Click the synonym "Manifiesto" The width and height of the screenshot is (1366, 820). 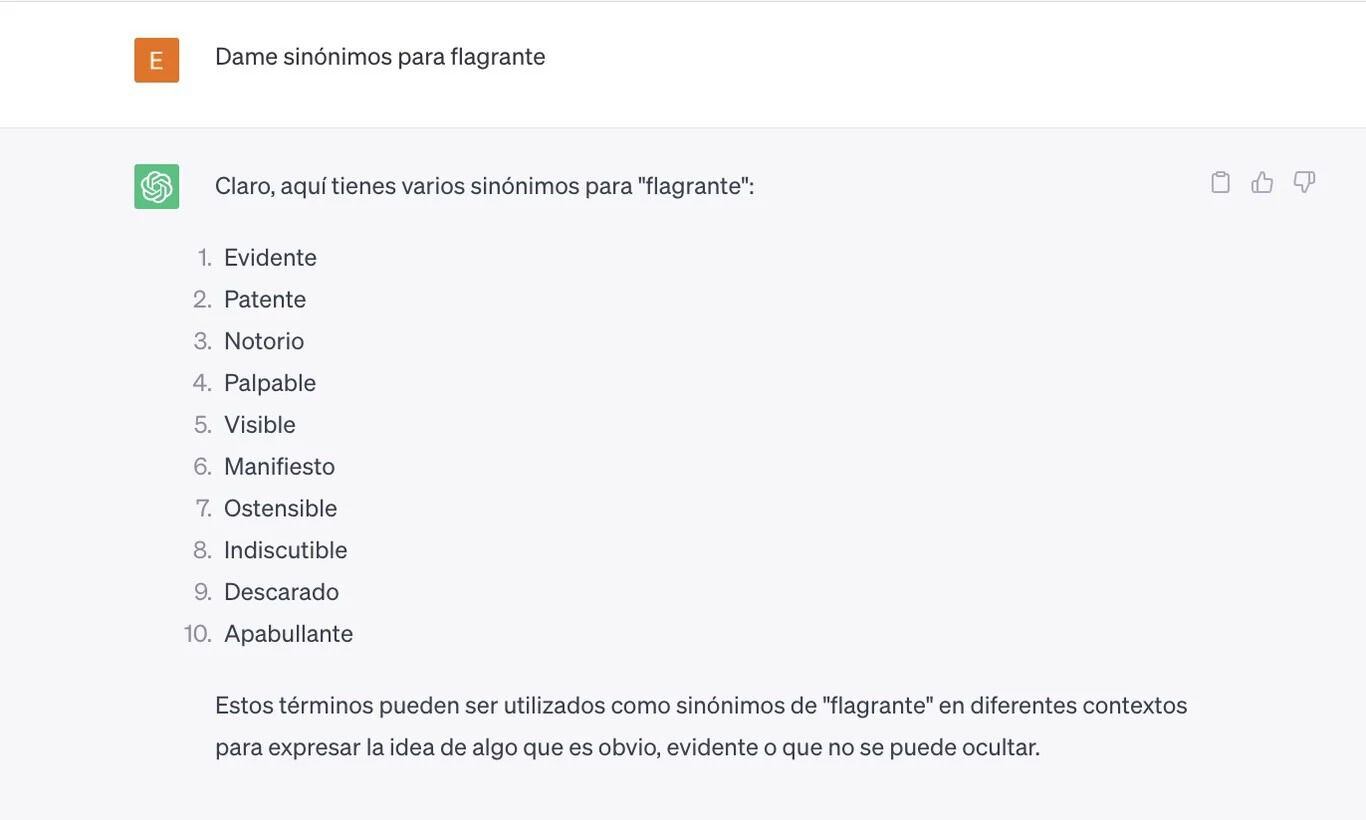click(279, 467)
